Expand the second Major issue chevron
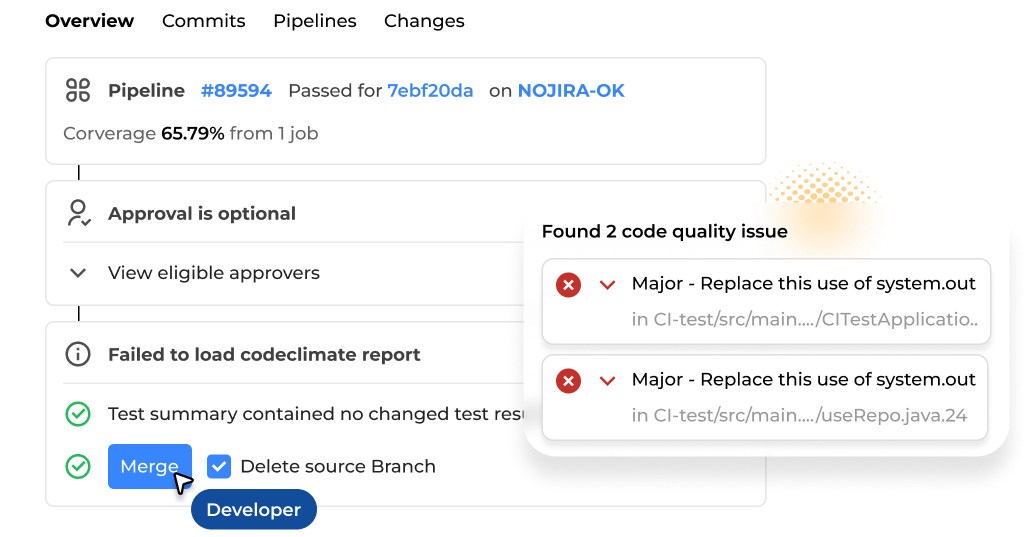Image resolution: width=1029 pixels, height=537 pixels. tap(607, 381)
